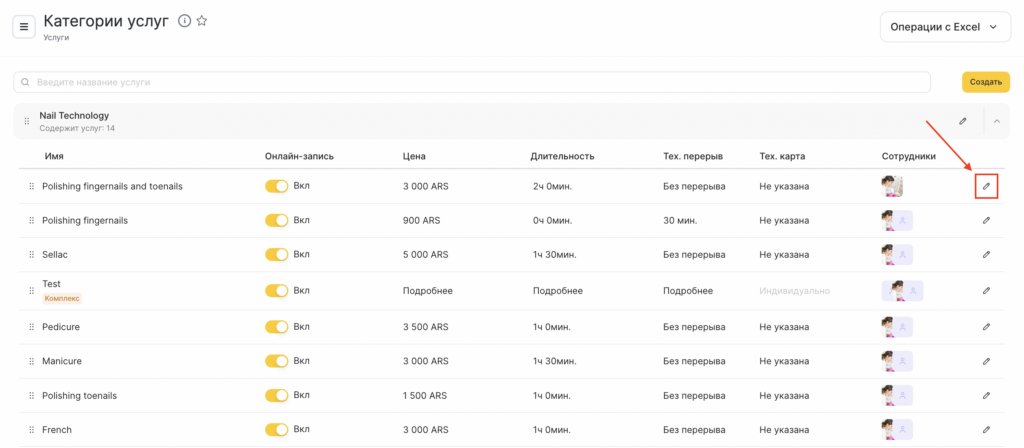The height and width of the screenshot is (448, 1024).
Task: Click the Подробнее price link for Test
Action: tap(427, 290)
